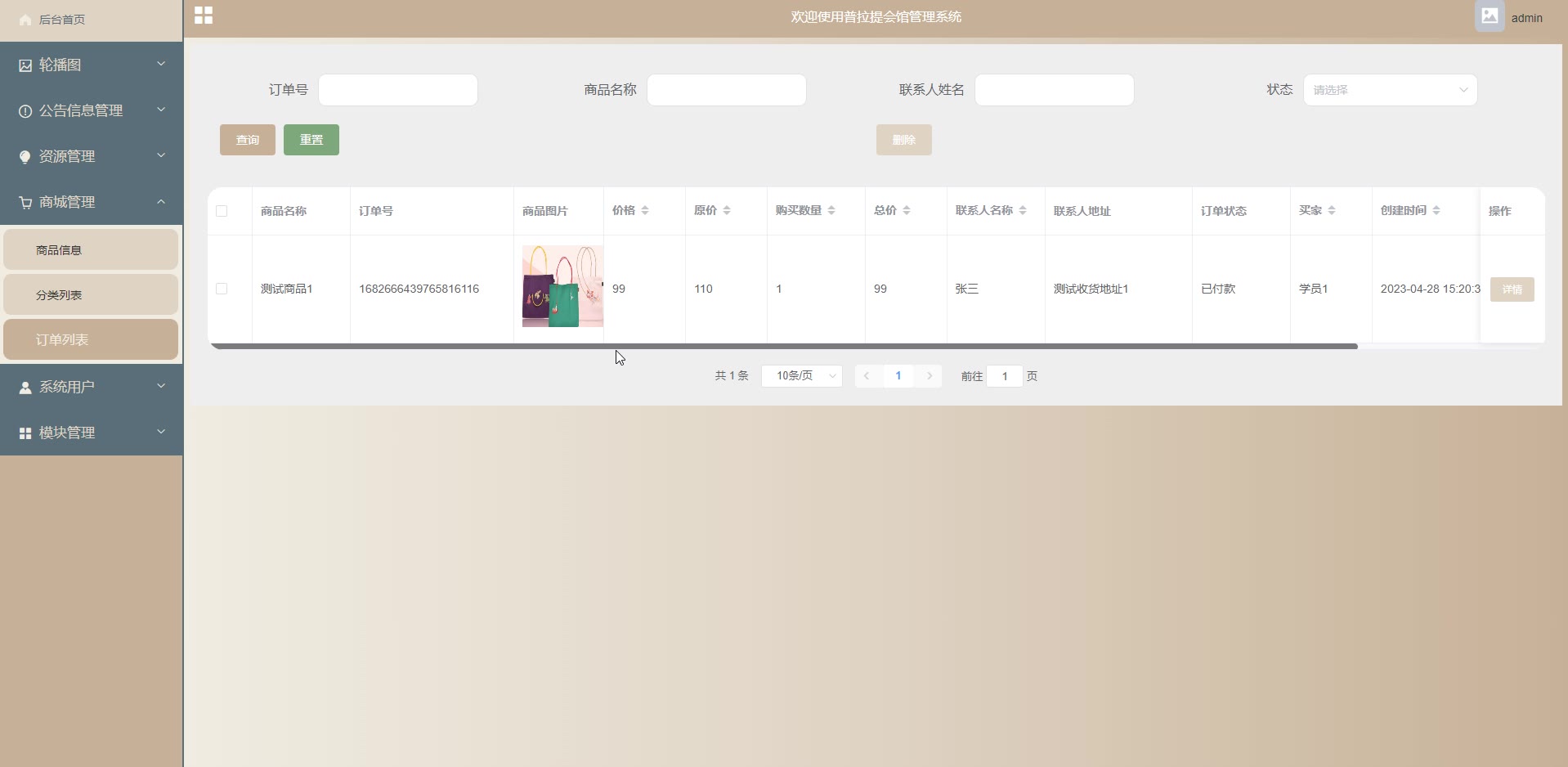Open 后台首页 in sidebar
The image size is (1568, 767).
point(91,20)
